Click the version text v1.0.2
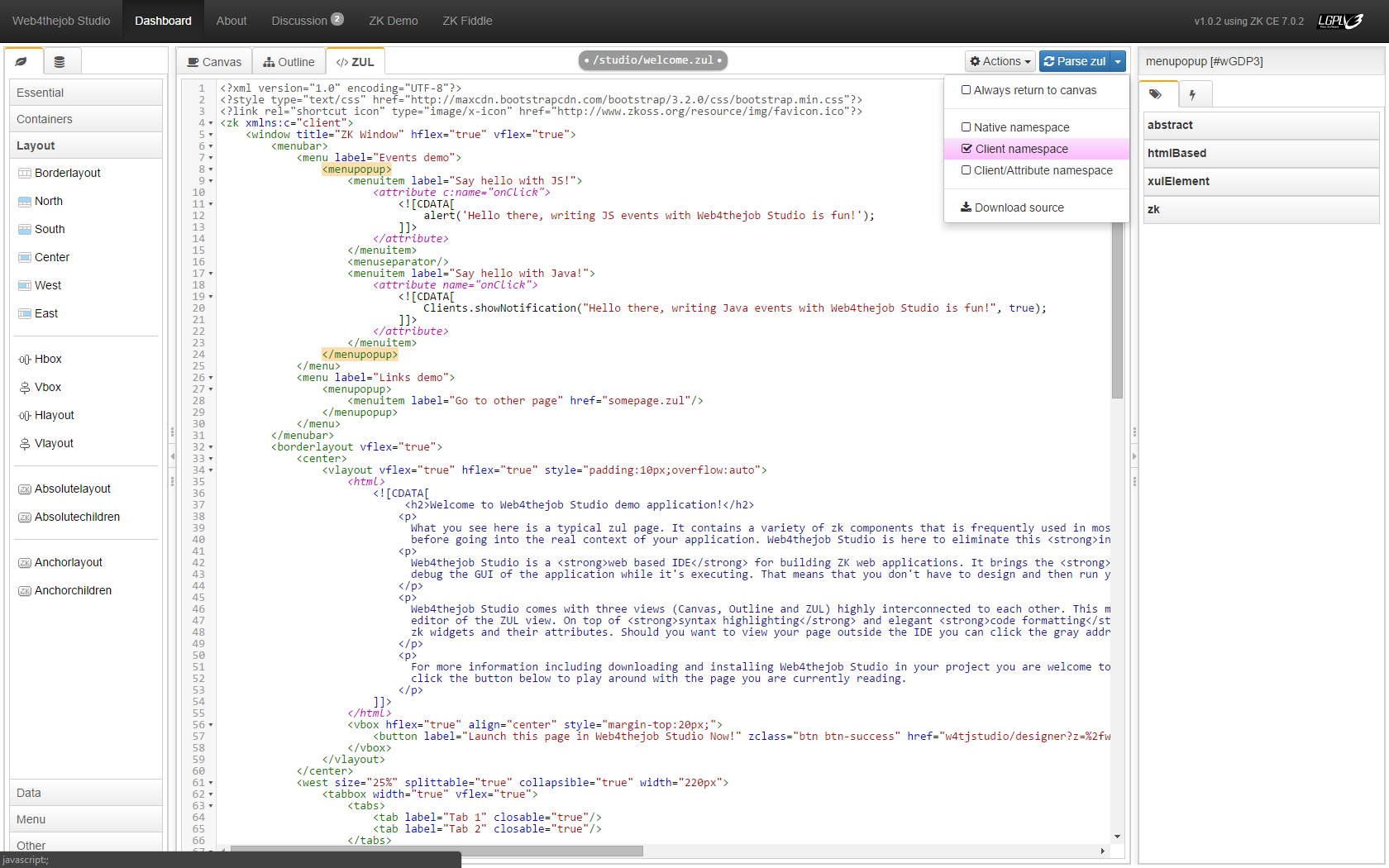The width and height of the screenshot is (1389, 868). click(x=1248, y=21)
